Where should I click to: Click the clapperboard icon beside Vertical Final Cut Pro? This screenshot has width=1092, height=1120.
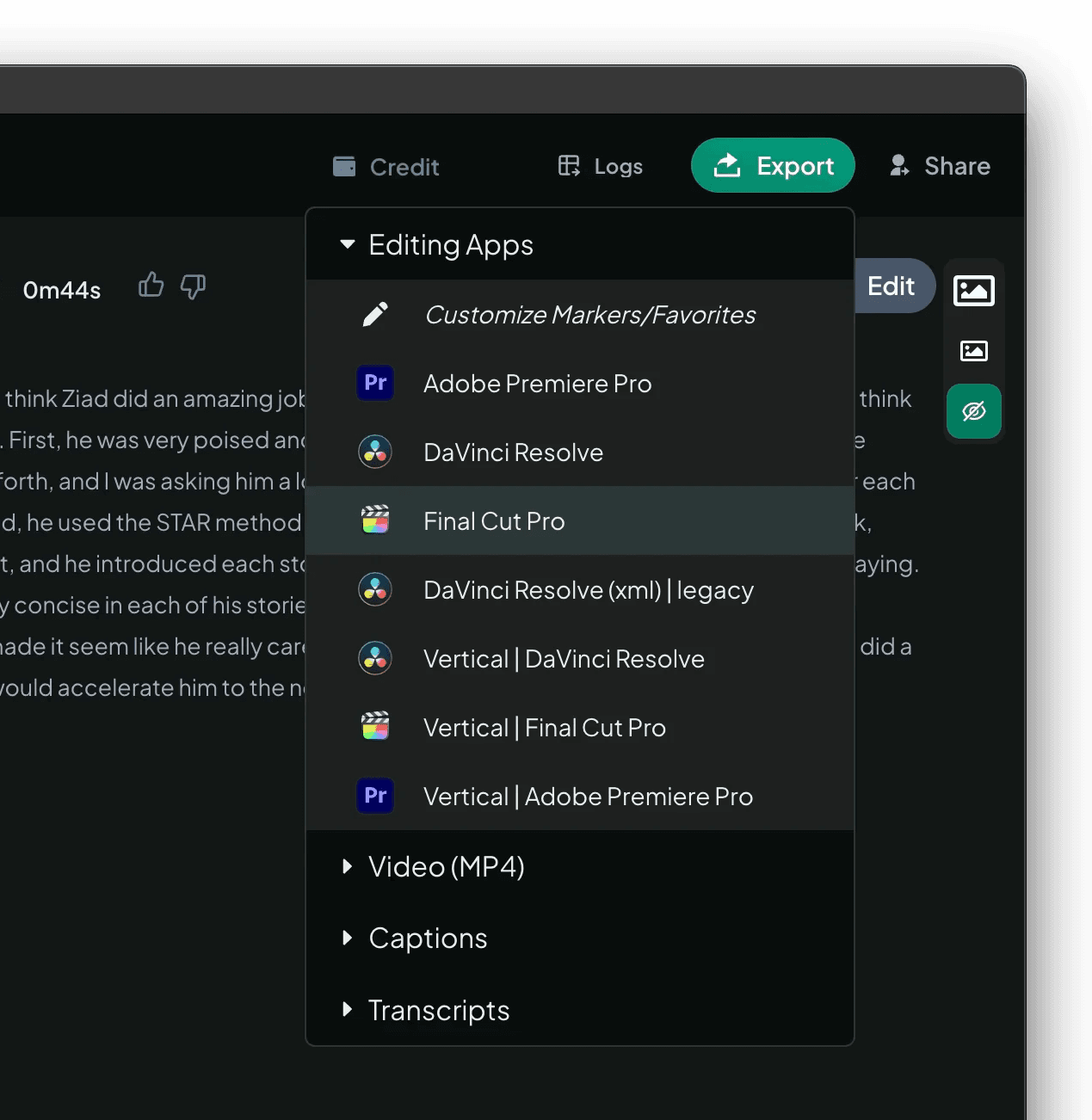375,726
